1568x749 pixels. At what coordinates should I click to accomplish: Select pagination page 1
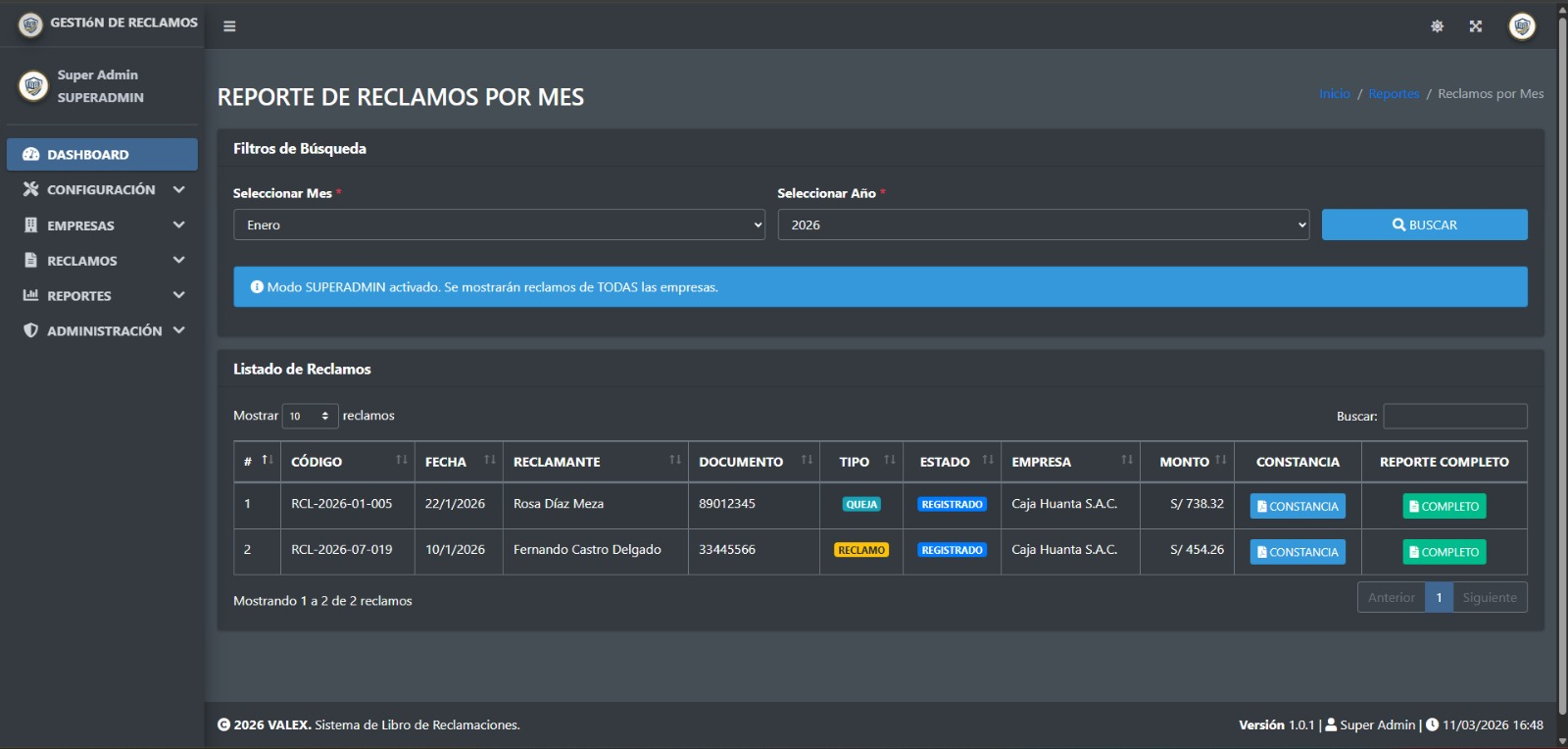(x=1439, y=597)
